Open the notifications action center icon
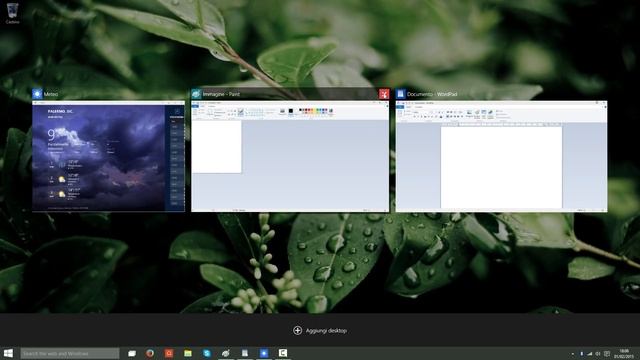 (x=607, y=354)
